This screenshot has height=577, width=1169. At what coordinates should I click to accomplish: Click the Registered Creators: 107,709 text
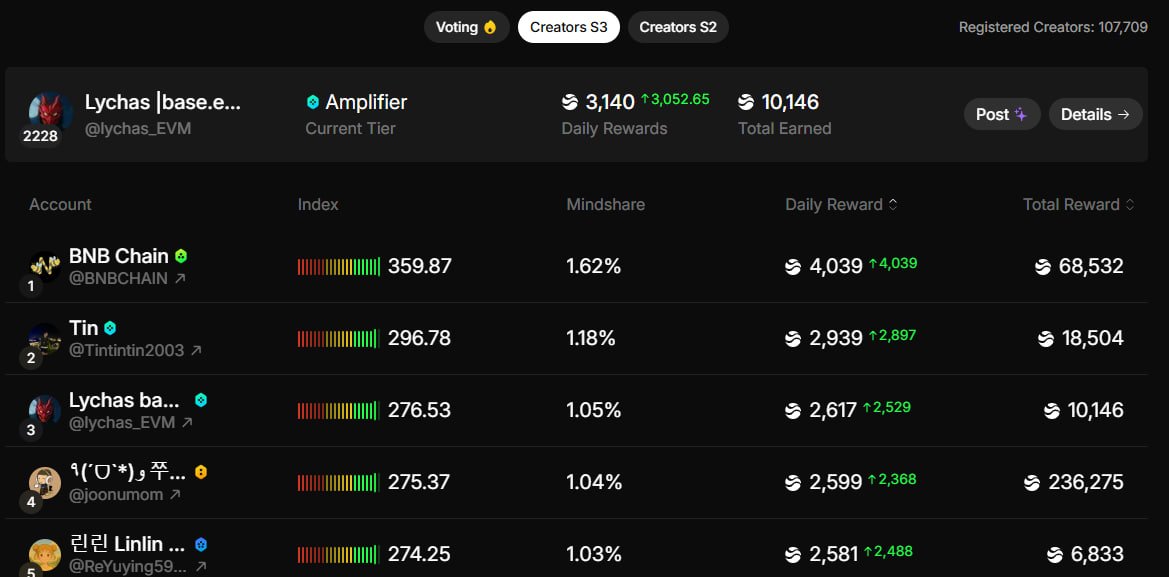point(1053,28)
